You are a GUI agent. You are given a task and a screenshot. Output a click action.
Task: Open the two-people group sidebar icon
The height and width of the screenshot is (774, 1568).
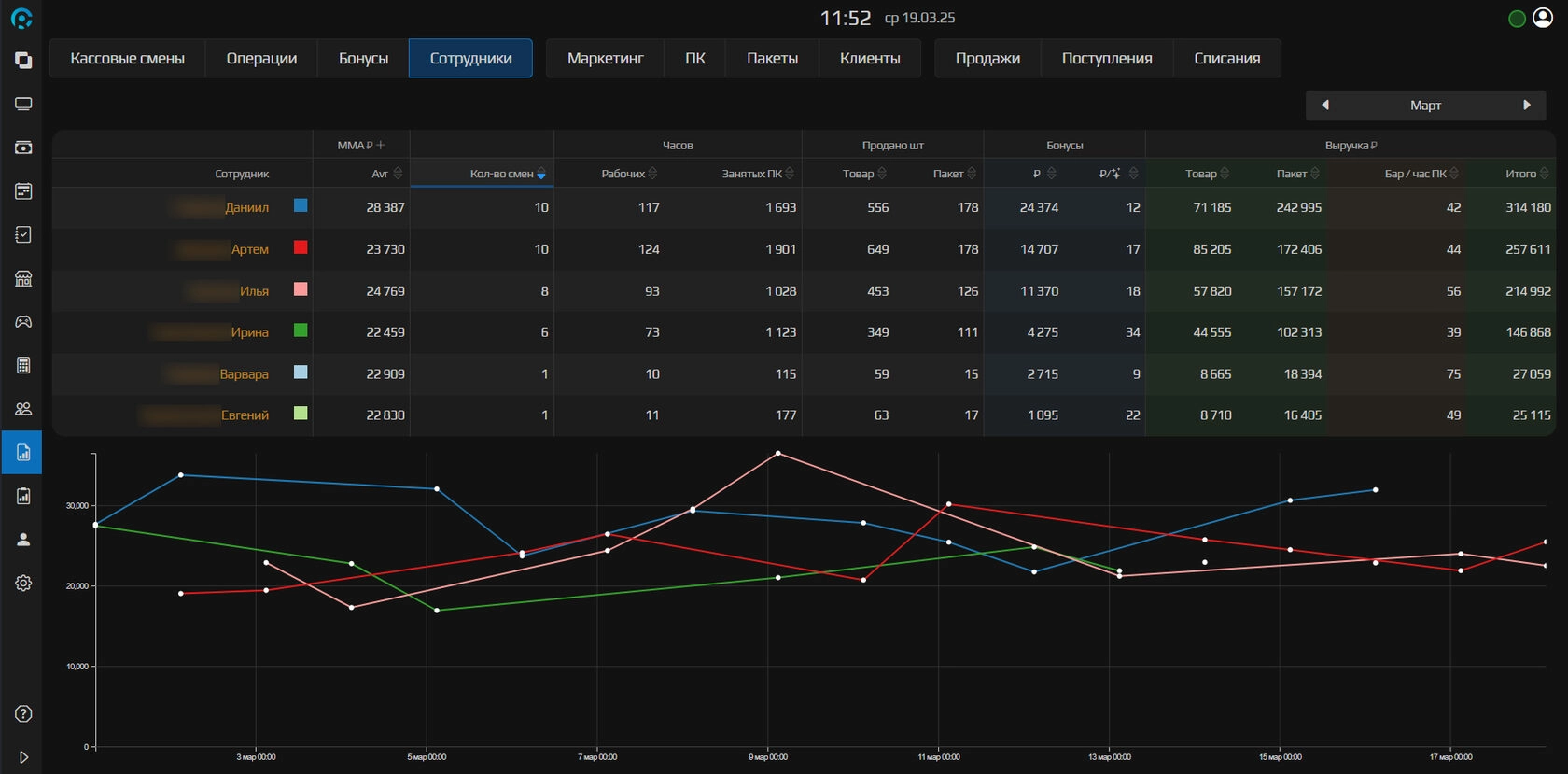pos(23,409)
